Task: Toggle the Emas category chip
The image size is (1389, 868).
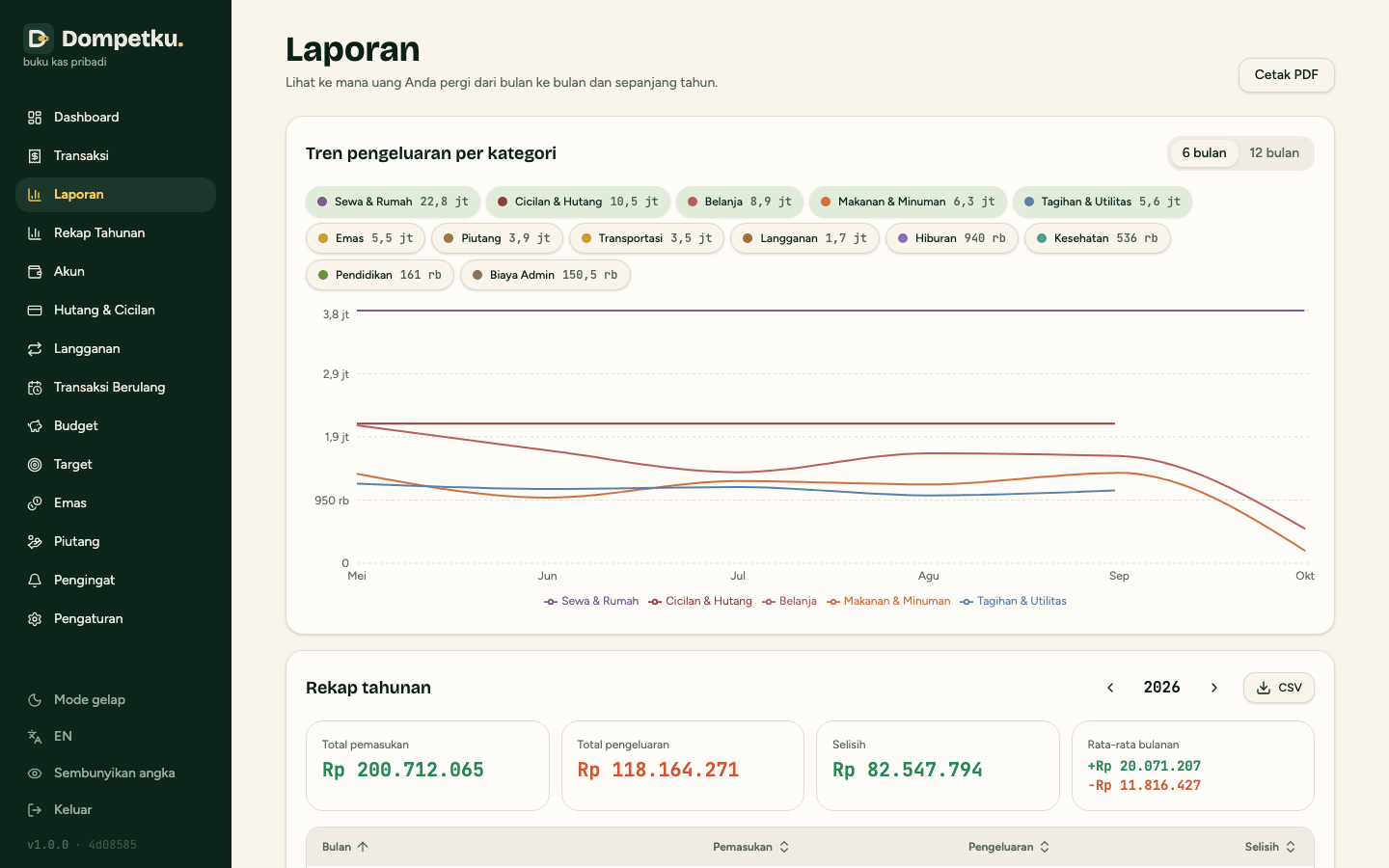Action: 366,238
